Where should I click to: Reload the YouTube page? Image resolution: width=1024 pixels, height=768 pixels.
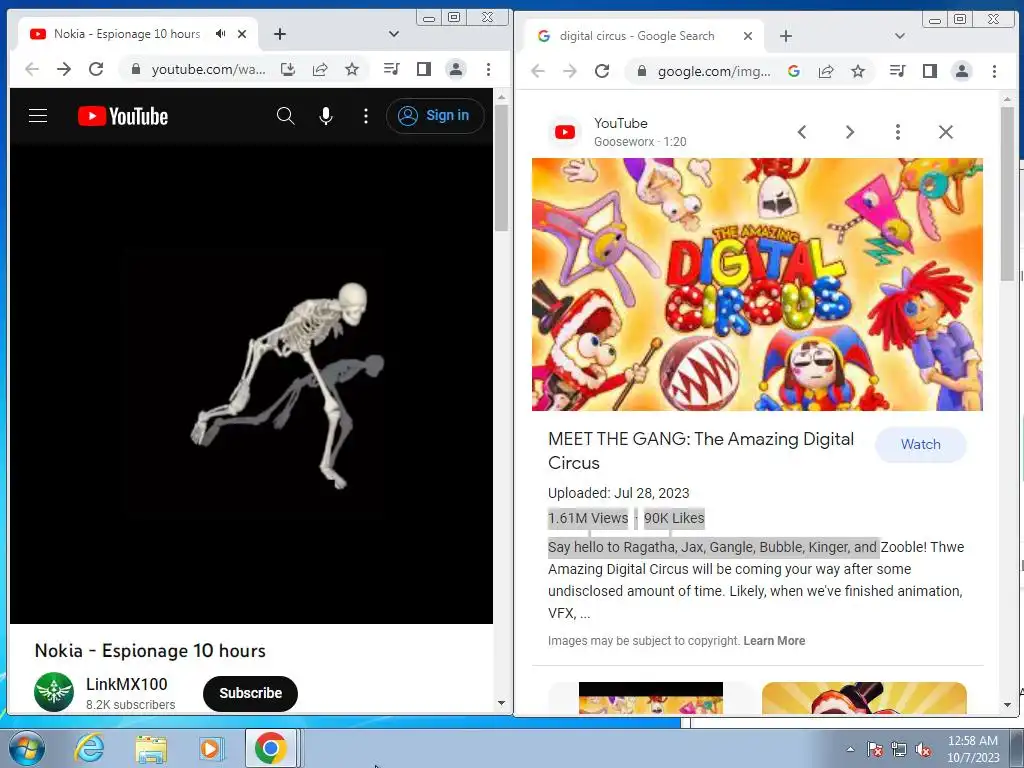(x=96, y=69)
